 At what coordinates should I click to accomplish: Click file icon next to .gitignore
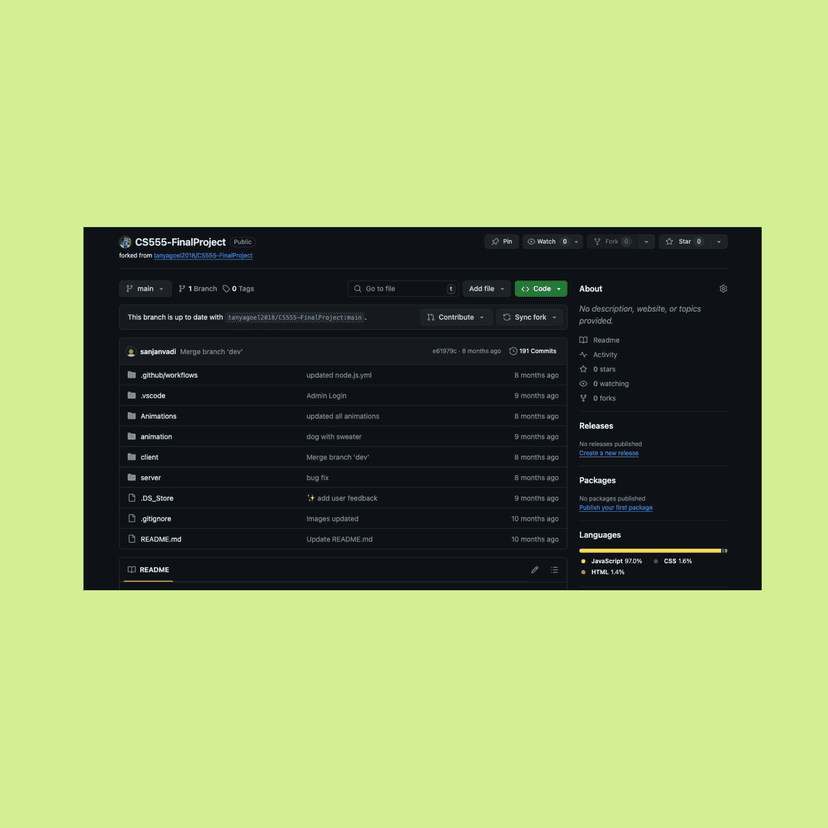click(131, 519)
